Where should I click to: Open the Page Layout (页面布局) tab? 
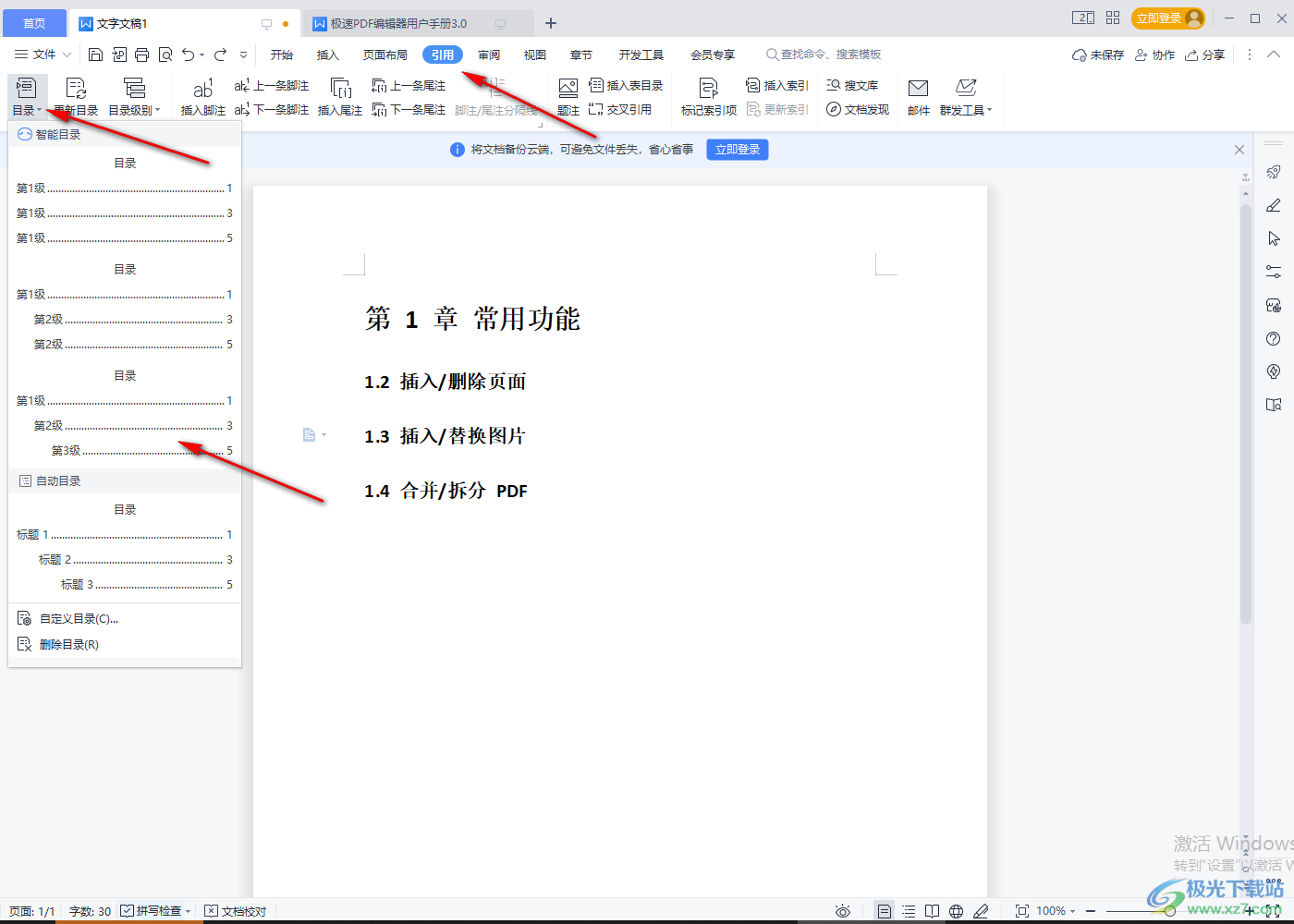pos(385,55)
